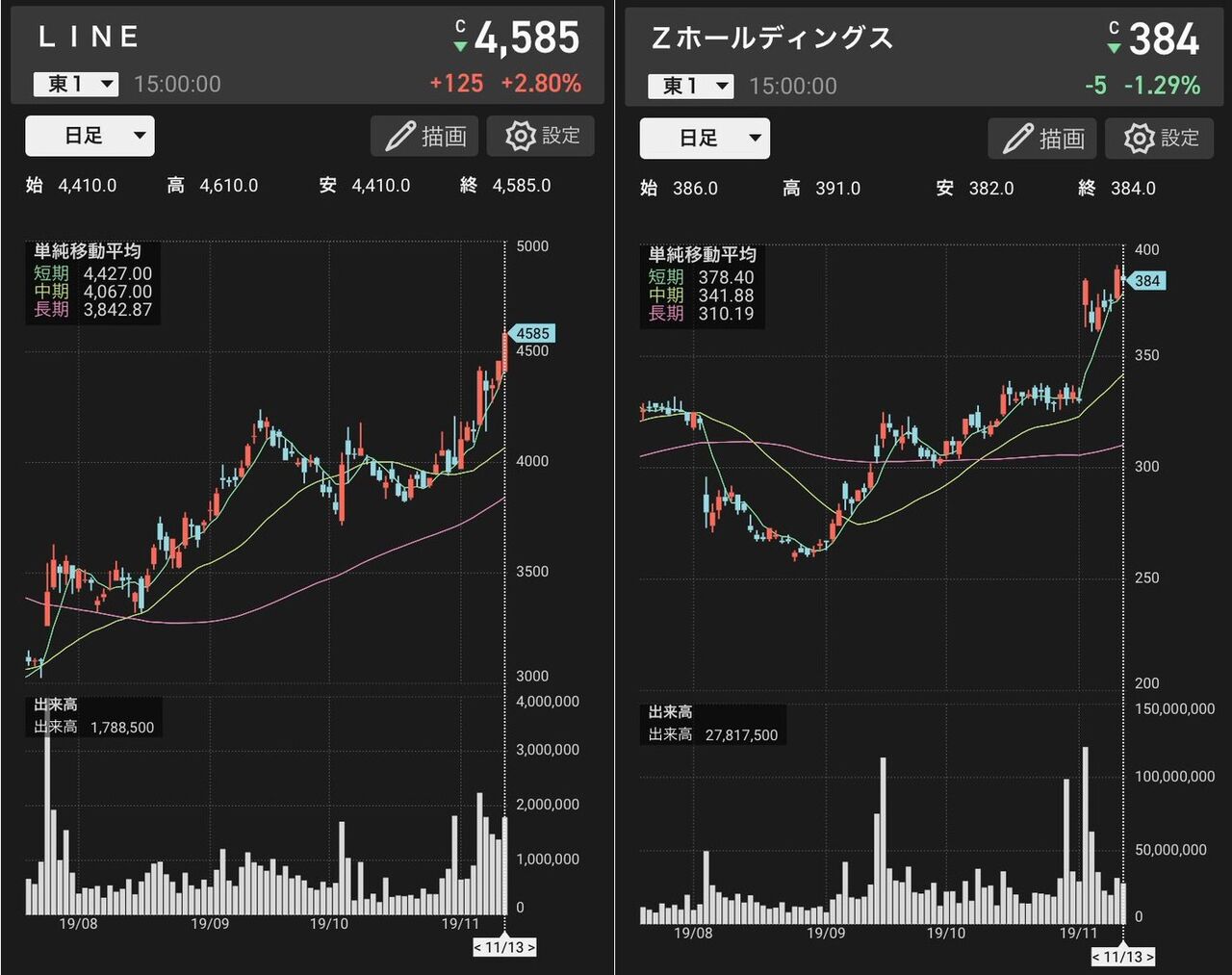Click the LINE stock name title

tap(89, 38)
